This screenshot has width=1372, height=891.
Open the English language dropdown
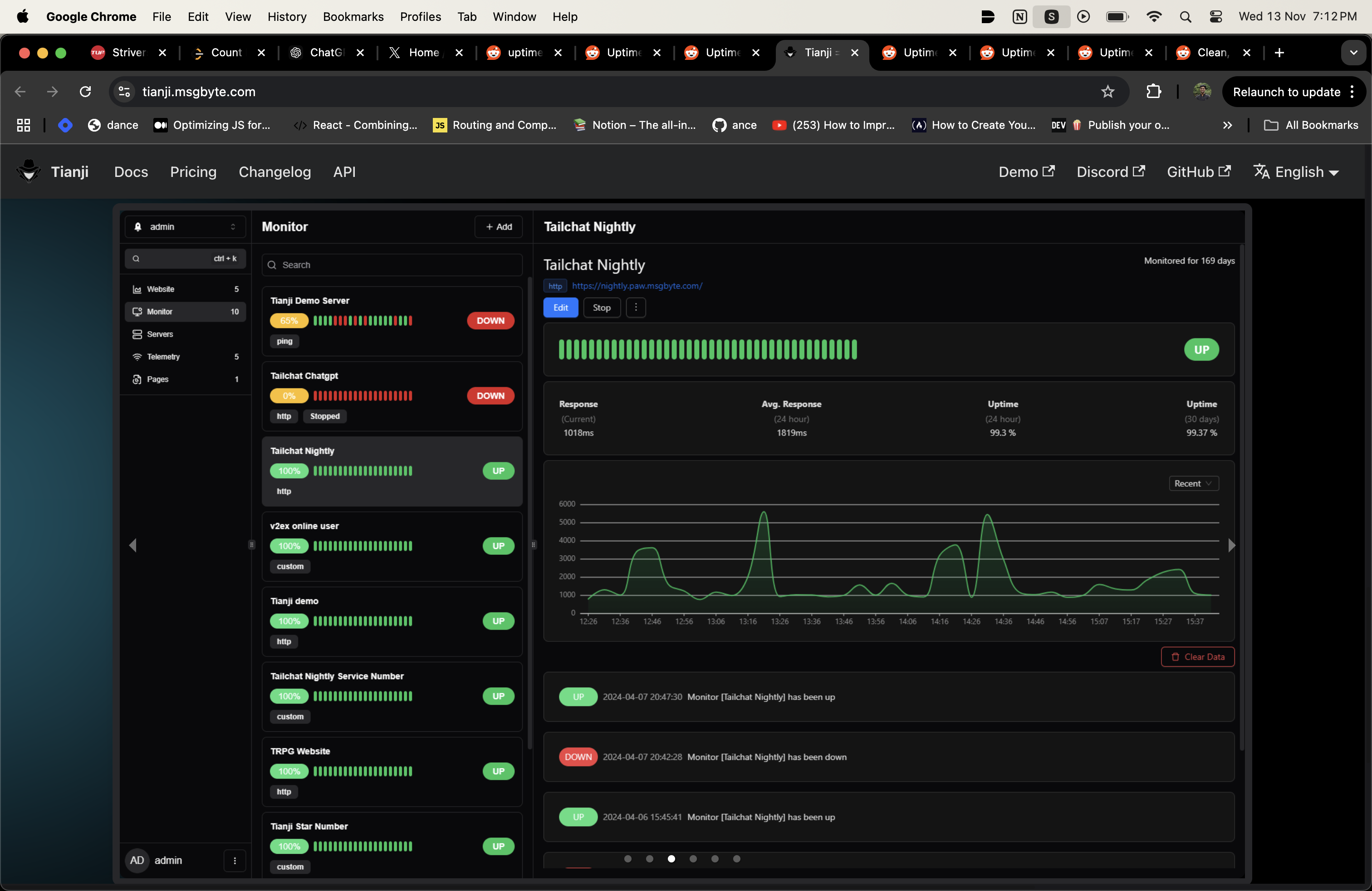[x=1296, y=172]
